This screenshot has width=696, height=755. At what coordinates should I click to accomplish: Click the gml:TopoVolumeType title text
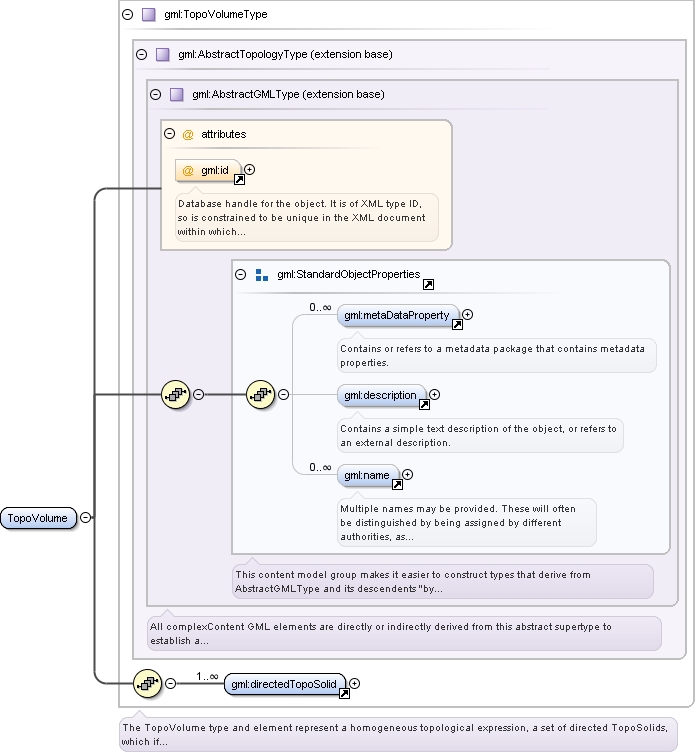point(216,14)
